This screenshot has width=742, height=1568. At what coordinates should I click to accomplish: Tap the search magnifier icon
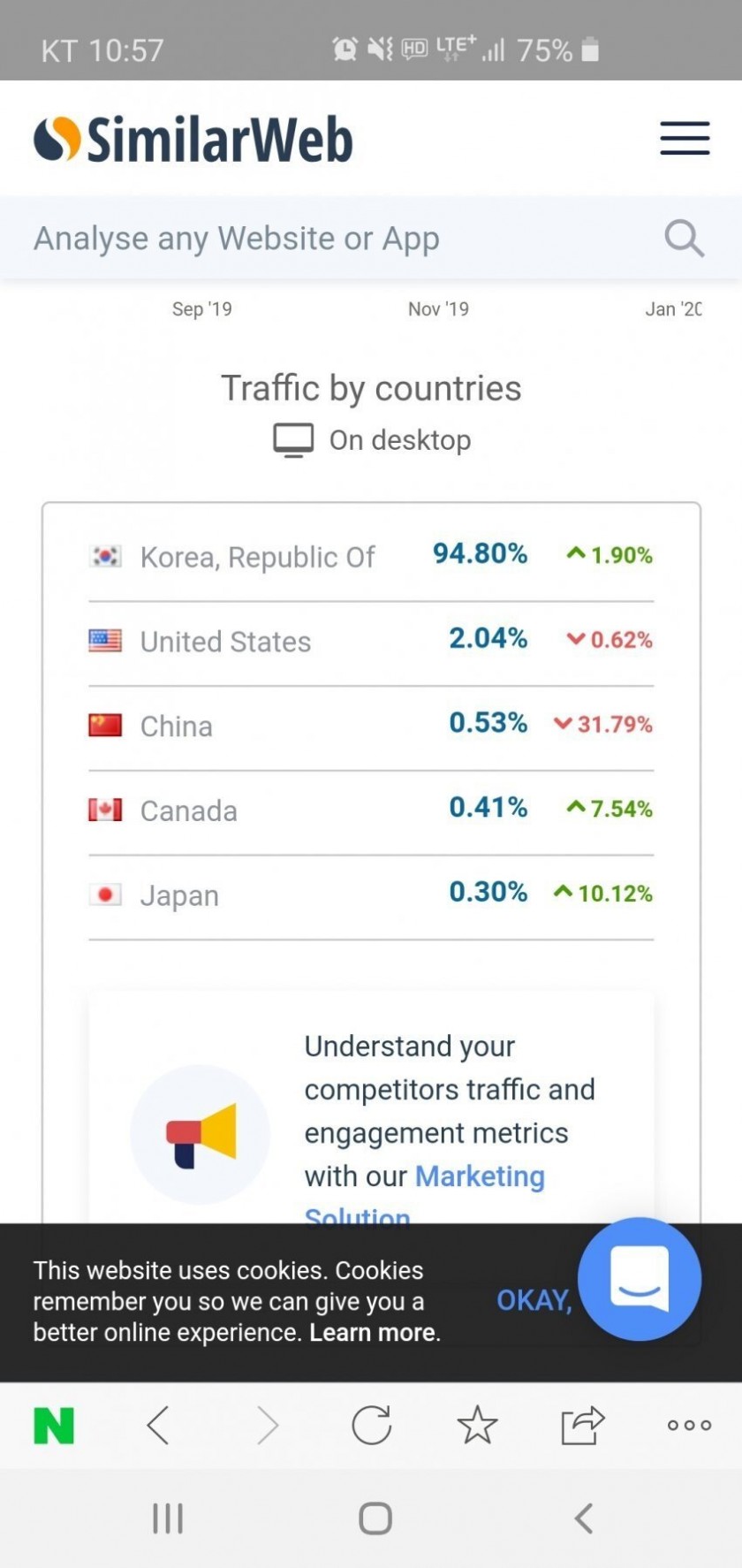[684, 239]
